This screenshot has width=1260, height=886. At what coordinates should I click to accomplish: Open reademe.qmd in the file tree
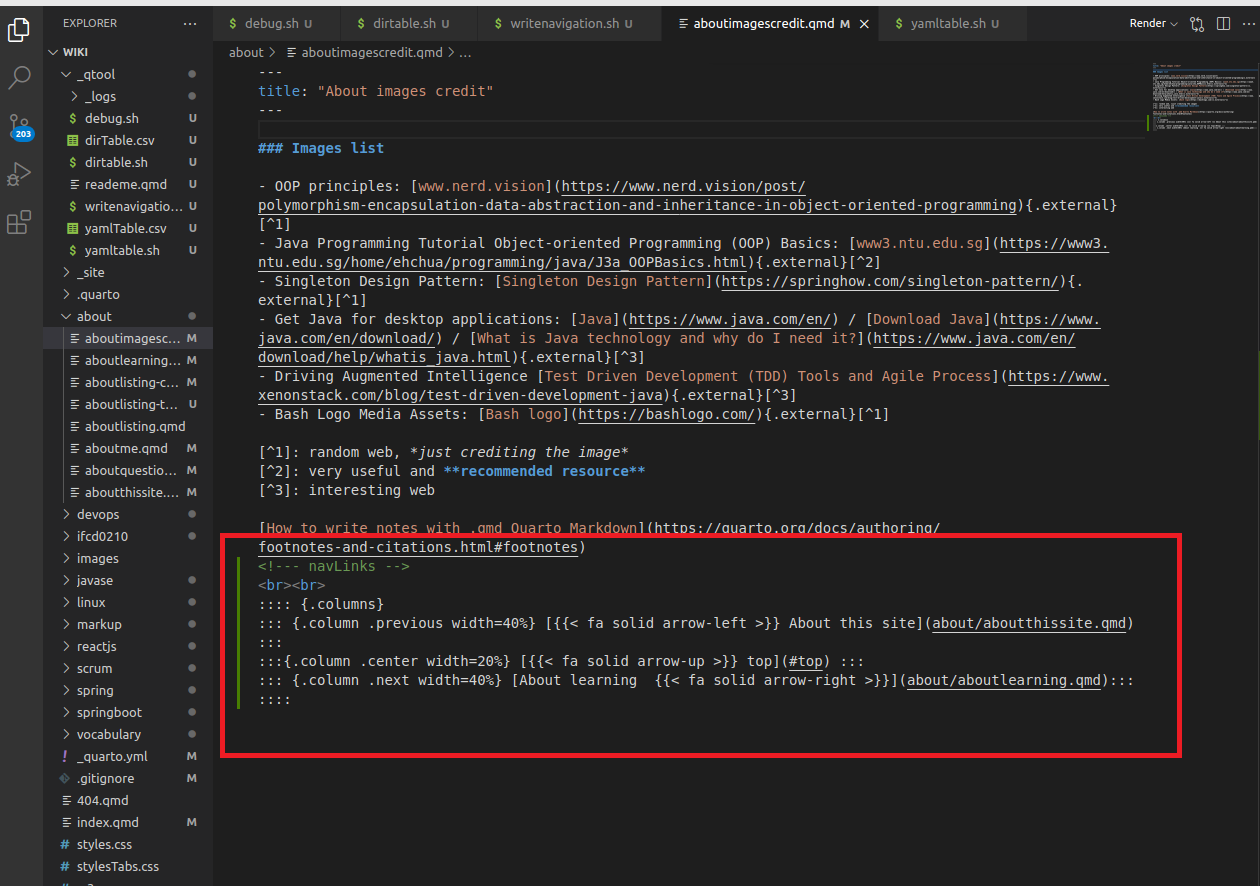pos(124,184)
